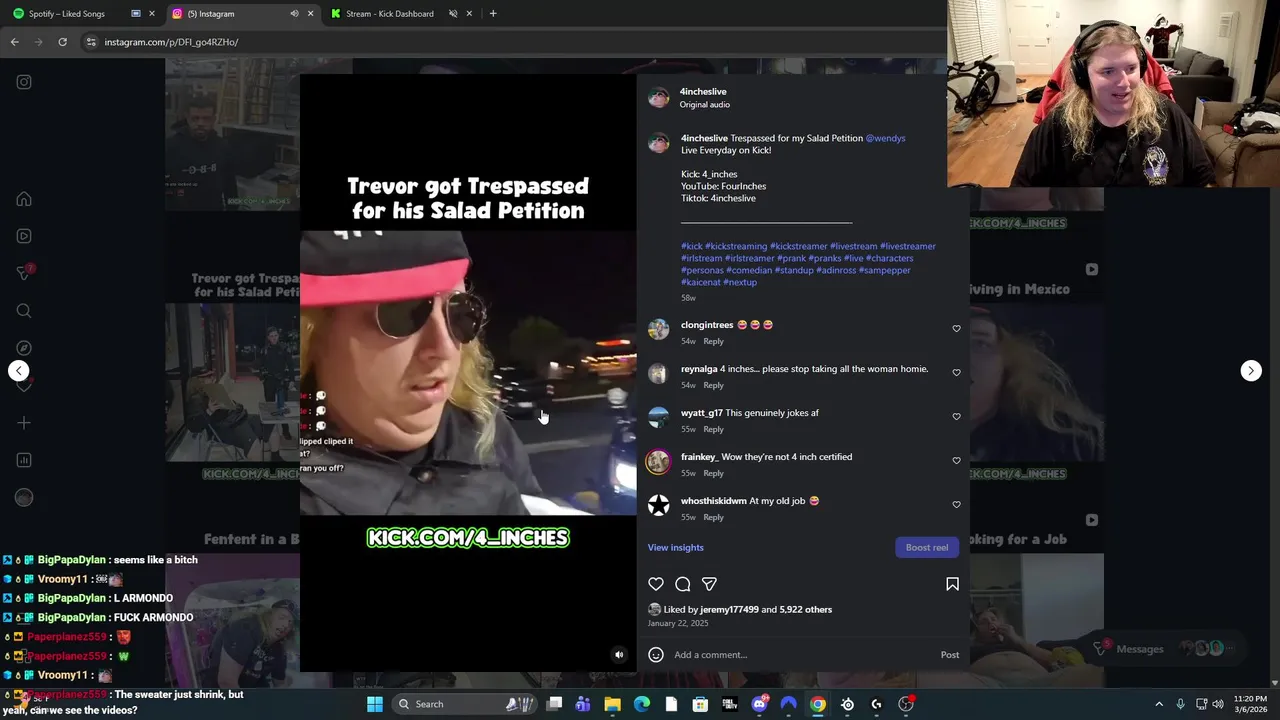Open File Explorer from taskbar

[x=612, y=704]
